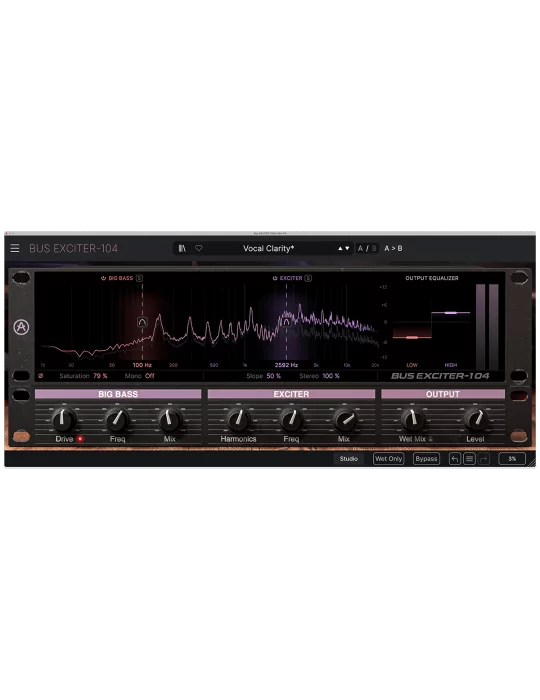
Task: Toggle the Exciter power button
Action: pyautogui.click(x=275, y=278)
